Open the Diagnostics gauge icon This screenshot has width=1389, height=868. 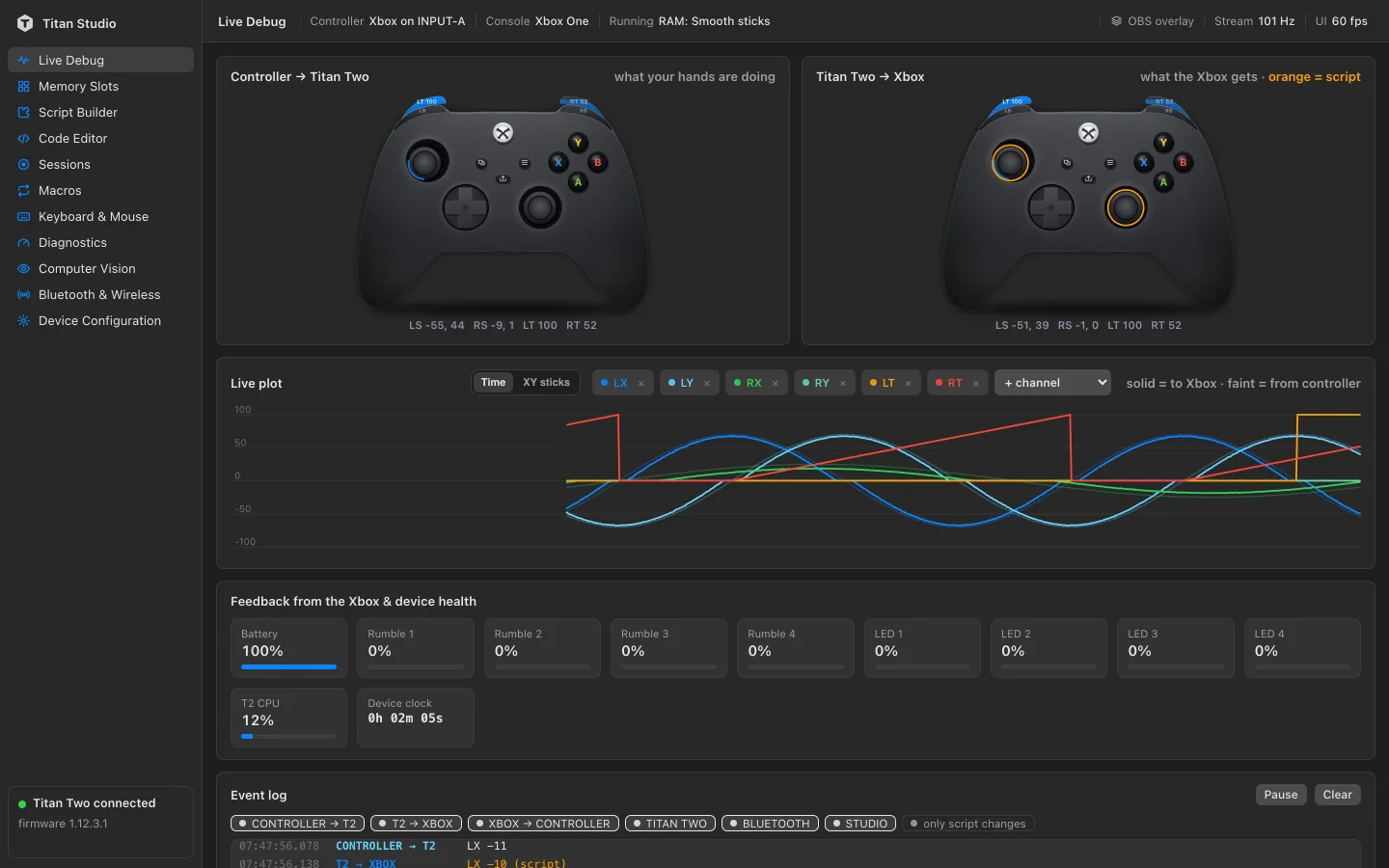click(x=23, y=242)
